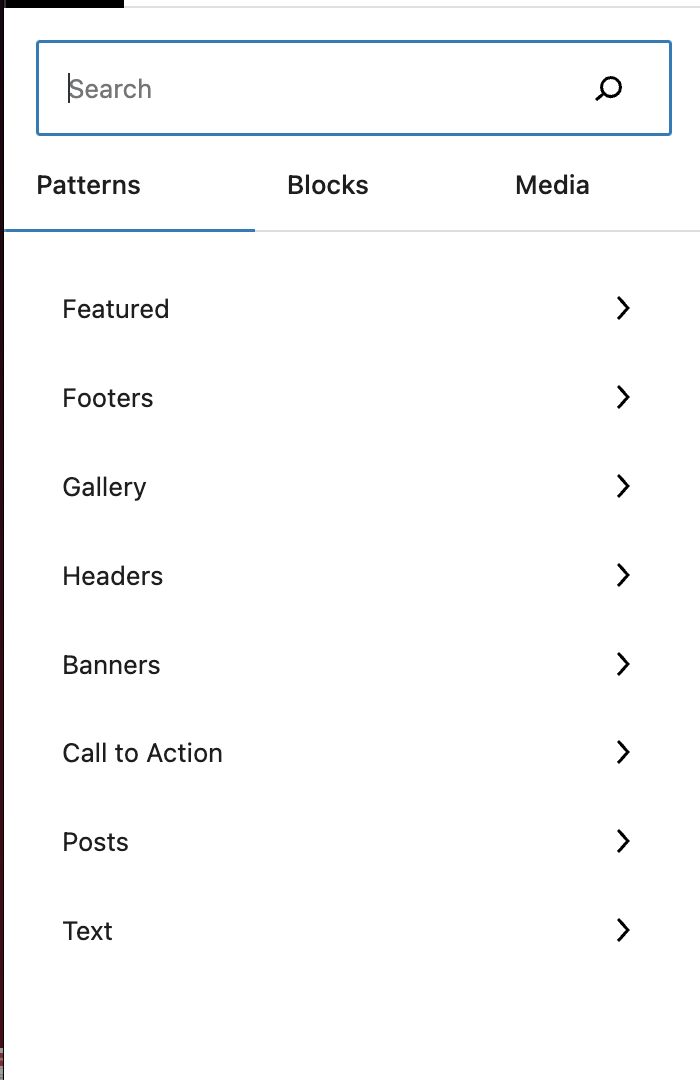This screenshot has height=1080, width=700.
Task: Expand the Text category chevron
Action: 622,930
